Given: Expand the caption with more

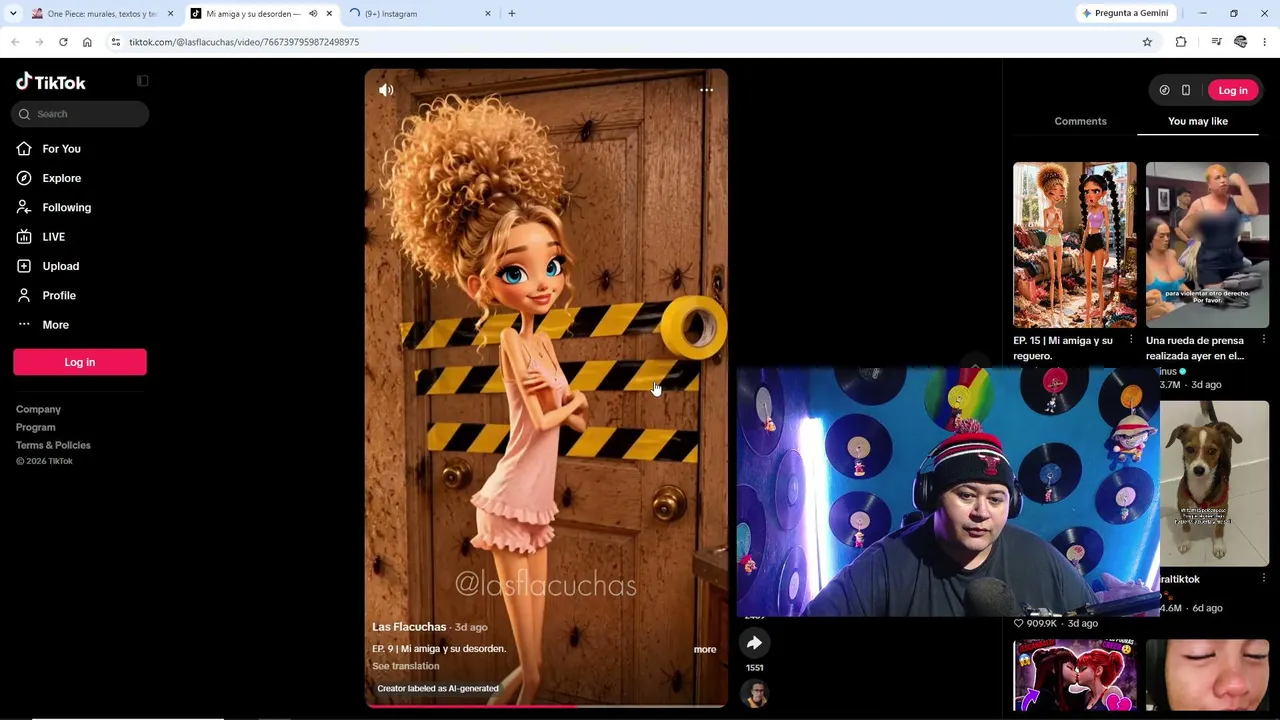Looking at the screenshot, I should tap(705, 650).
